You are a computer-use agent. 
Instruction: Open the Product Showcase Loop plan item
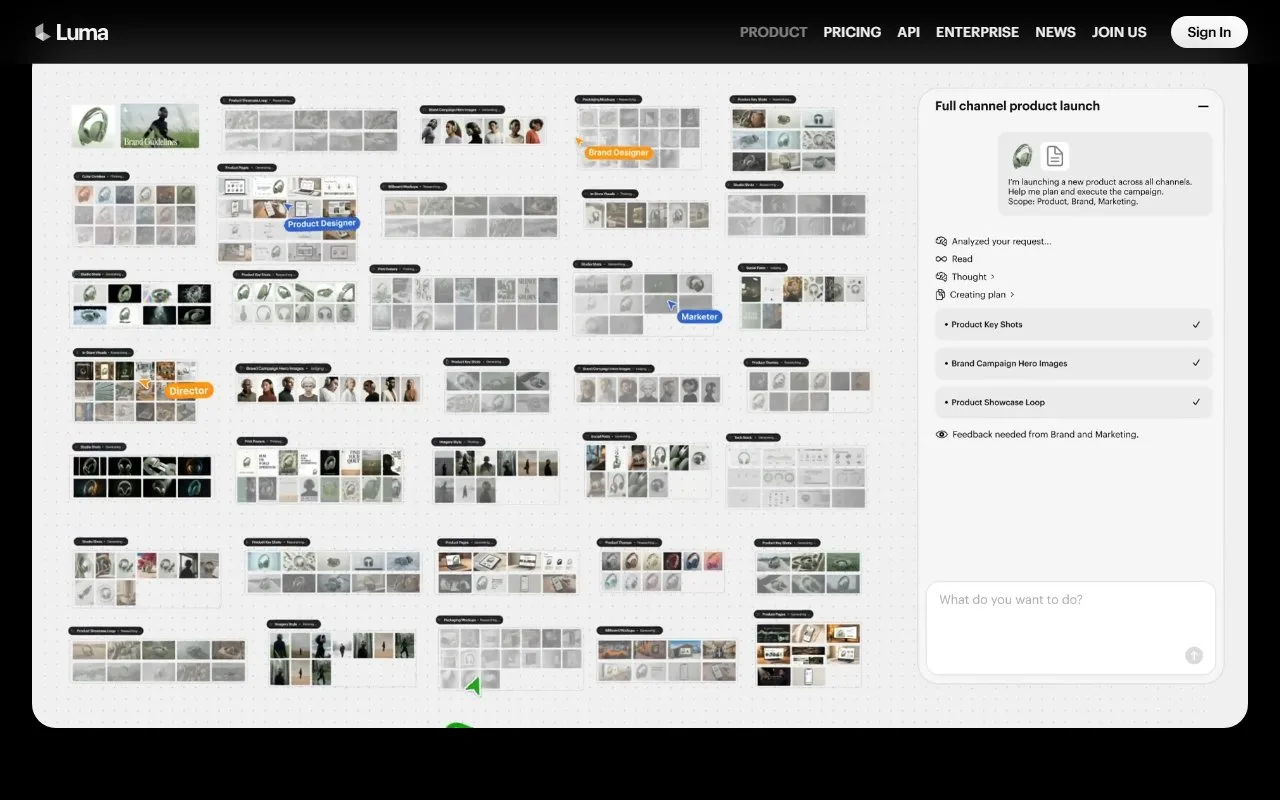coord(1074,402)
